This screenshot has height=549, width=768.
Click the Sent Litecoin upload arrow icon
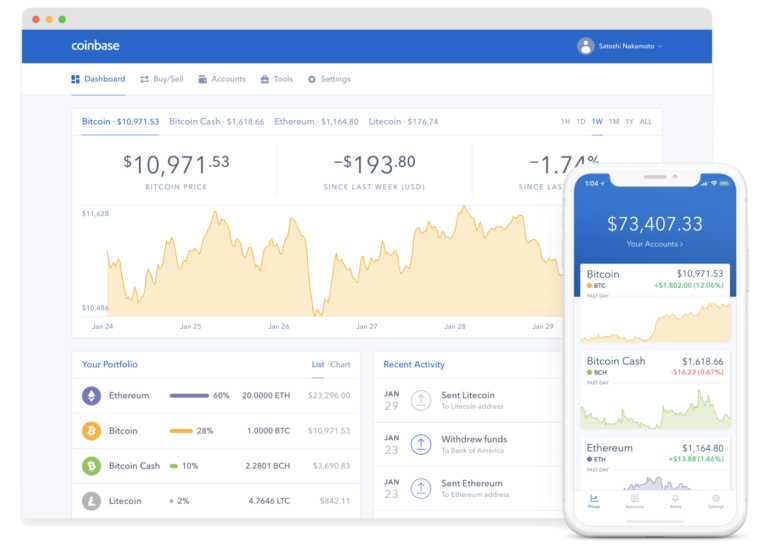421,401
